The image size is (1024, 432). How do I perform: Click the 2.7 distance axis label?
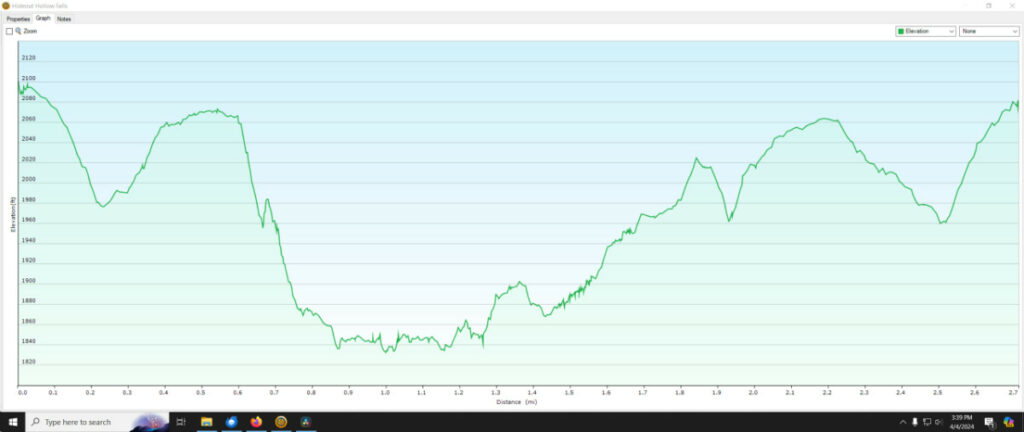(1013, 393)
